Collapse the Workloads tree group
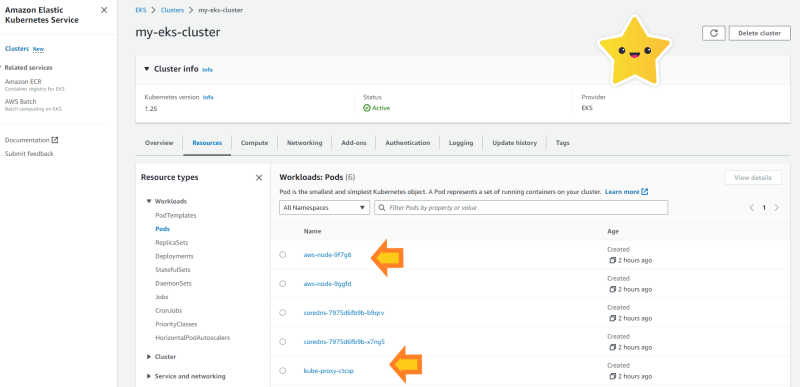Screen dimensions: 800x387 pos(149,201)
